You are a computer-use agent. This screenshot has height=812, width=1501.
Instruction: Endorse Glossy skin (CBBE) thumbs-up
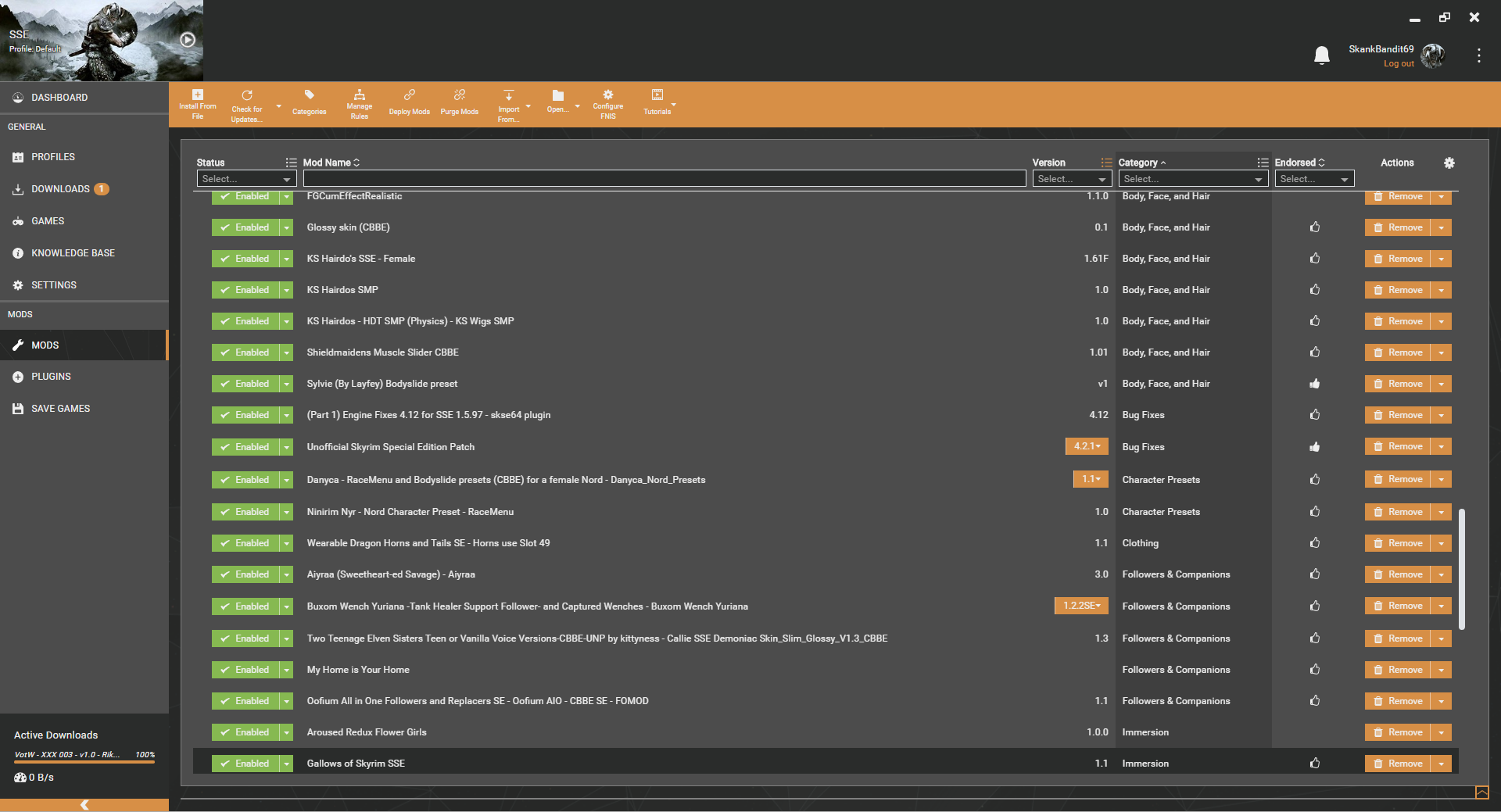1315,227
